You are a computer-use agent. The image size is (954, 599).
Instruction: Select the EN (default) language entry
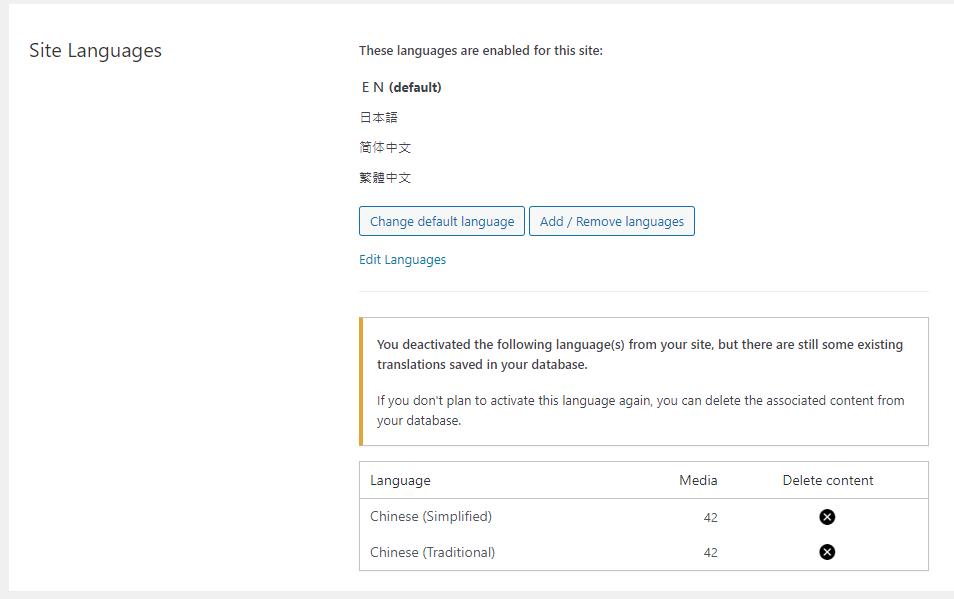[401, 87]
